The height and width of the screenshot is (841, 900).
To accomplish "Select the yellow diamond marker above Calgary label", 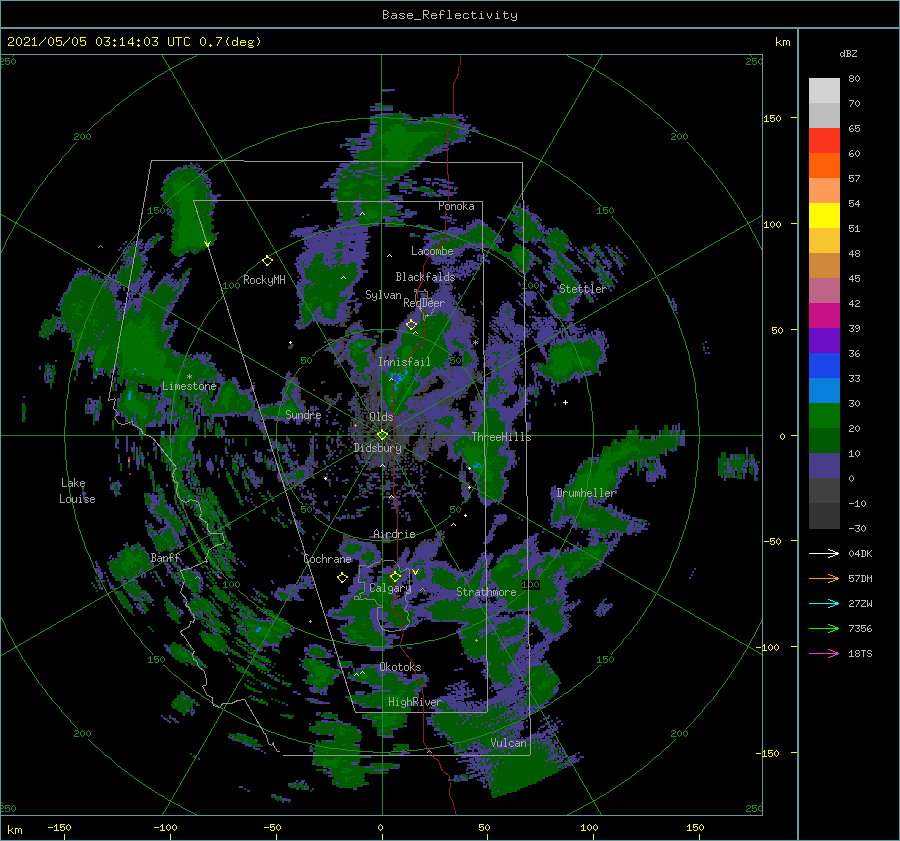I will pyautogui.click(x=395, y=576).
